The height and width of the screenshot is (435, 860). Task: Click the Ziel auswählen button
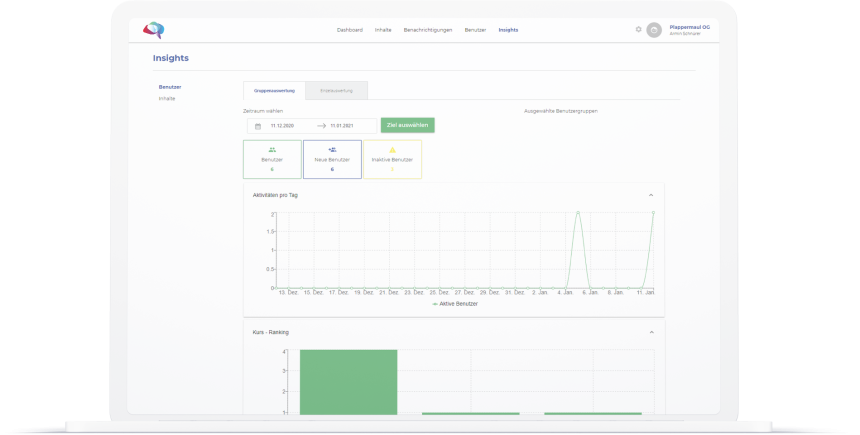click(408, 125)
